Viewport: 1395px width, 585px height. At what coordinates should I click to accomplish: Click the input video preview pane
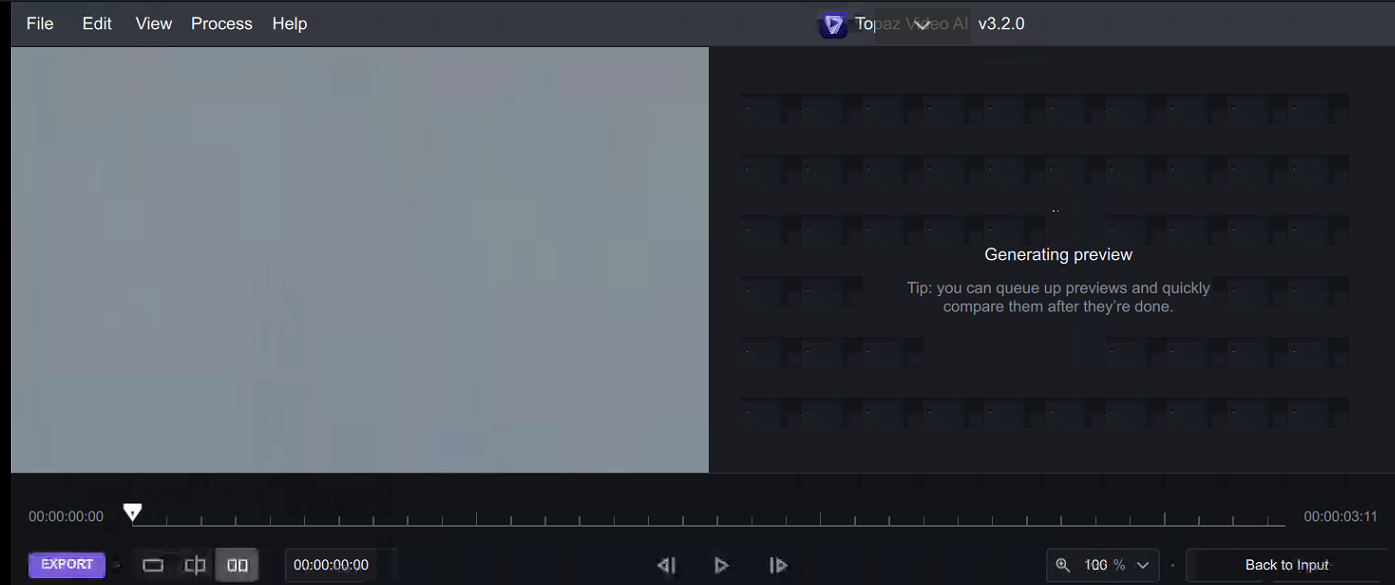click(360, 260)
